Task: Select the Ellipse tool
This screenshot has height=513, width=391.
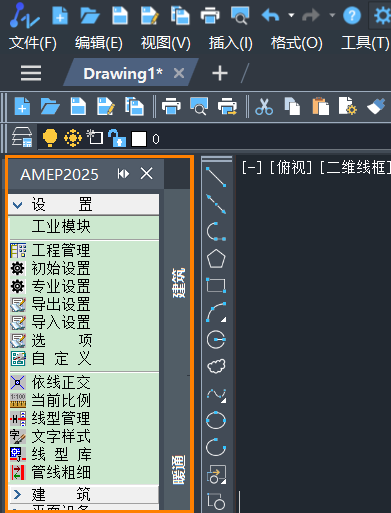Action: tap(216, 420)
